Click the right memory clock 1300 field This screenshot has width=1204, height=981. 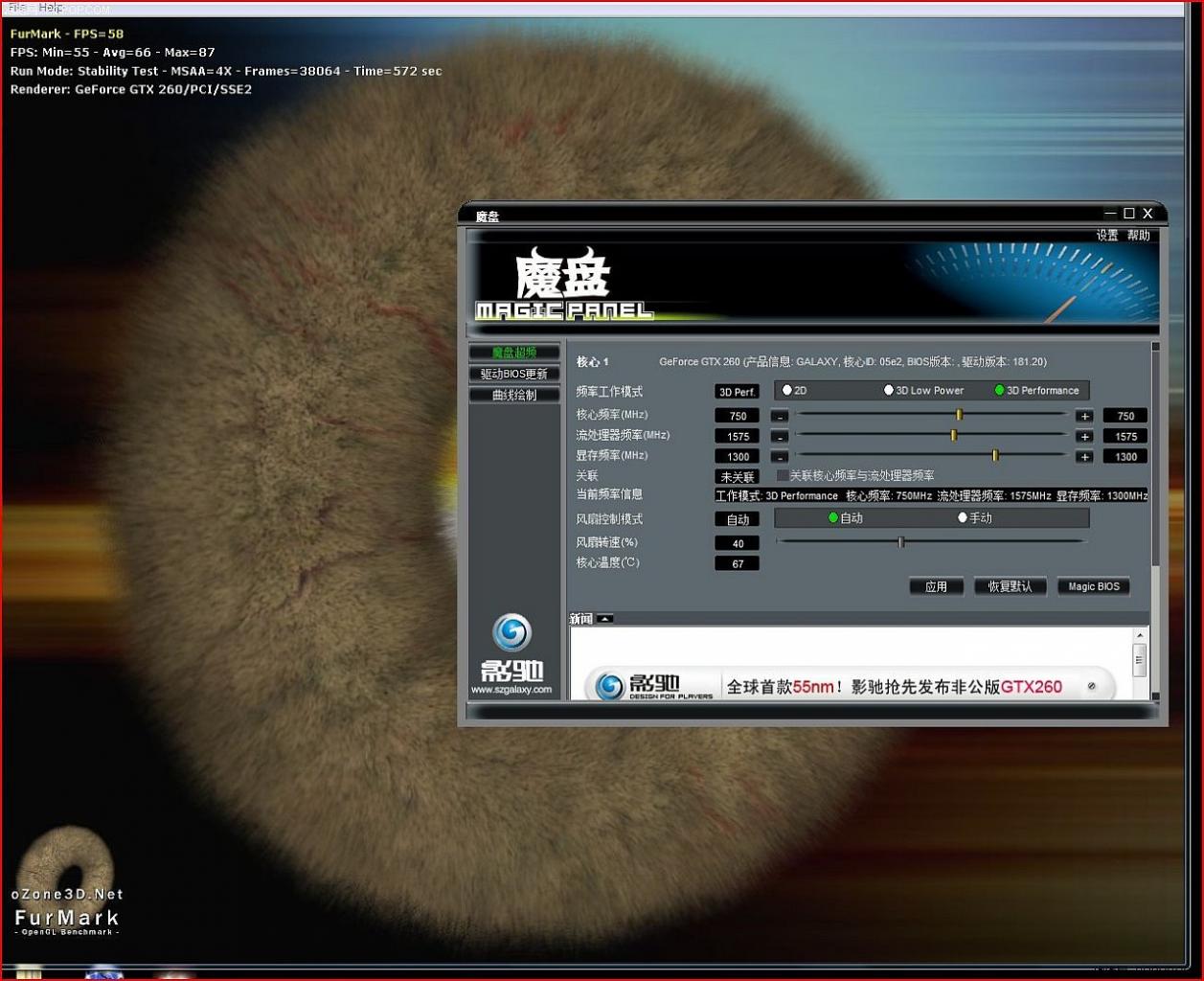1125,457
